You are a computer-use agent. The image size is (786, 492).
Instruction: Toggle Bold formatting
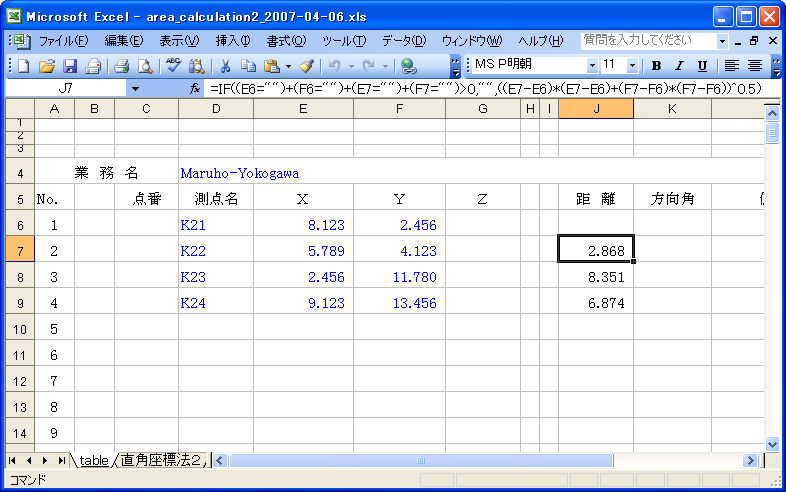[x=656, y=66]
